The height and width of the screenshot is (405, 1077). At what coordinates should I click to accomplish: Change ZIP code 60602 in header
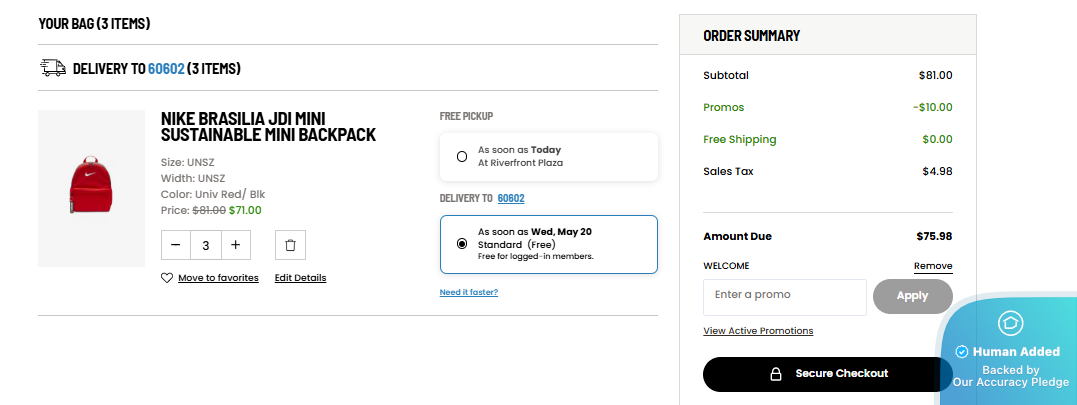click(x=166, y=69)
